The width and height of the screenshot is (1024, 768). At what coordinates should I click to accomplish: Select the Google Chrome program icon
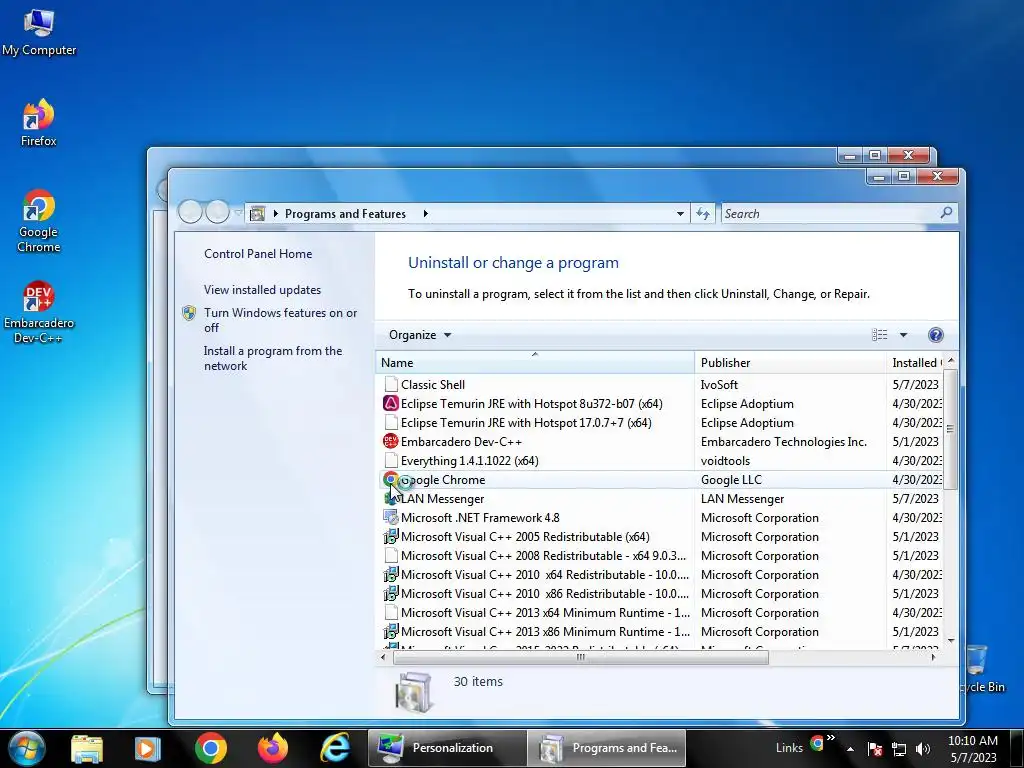click(x=391, y=479)
